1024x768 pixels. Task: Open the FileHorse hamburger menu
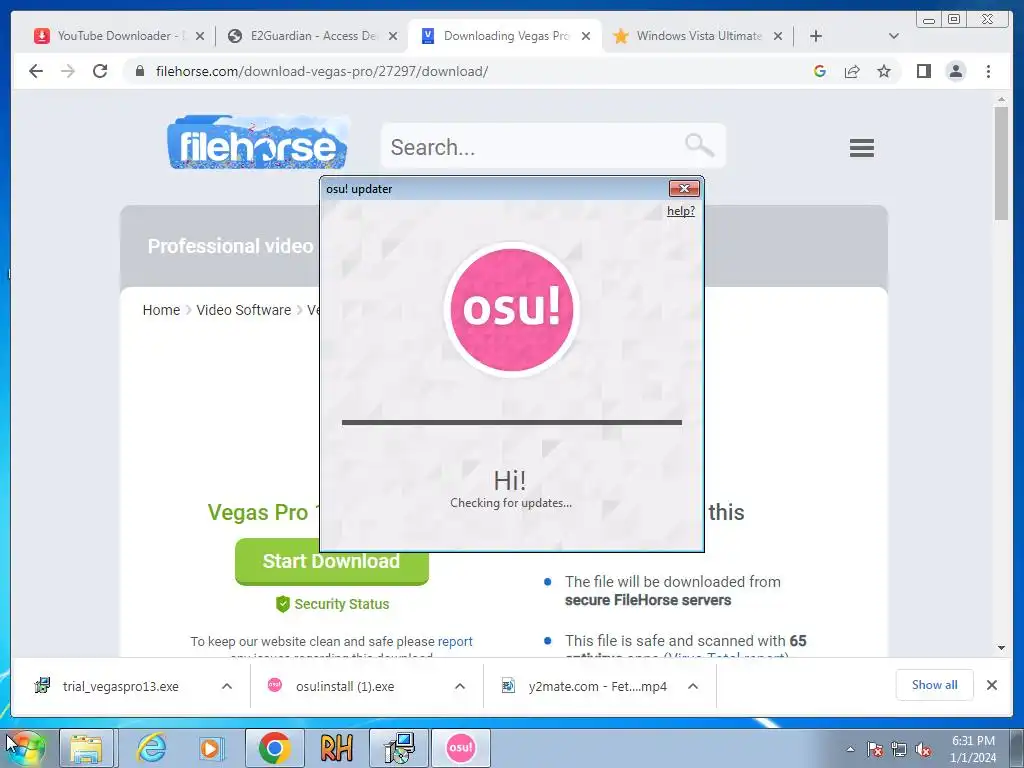pos(861,148)
